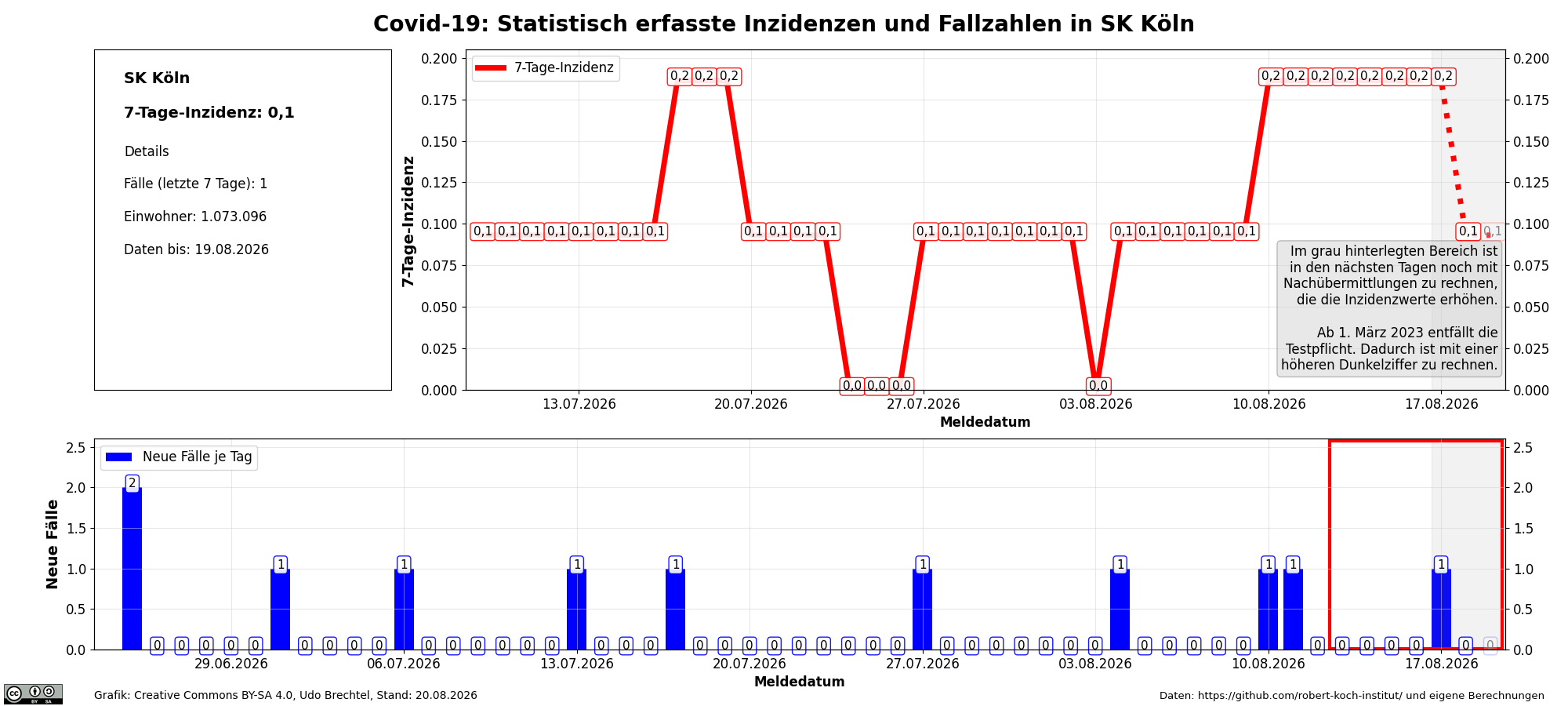Viewport: 1568px width, 706px height.
Task: Click the bold '7-Tage-Inzidenz: 0,1' summary line
Action: (209, 113)
